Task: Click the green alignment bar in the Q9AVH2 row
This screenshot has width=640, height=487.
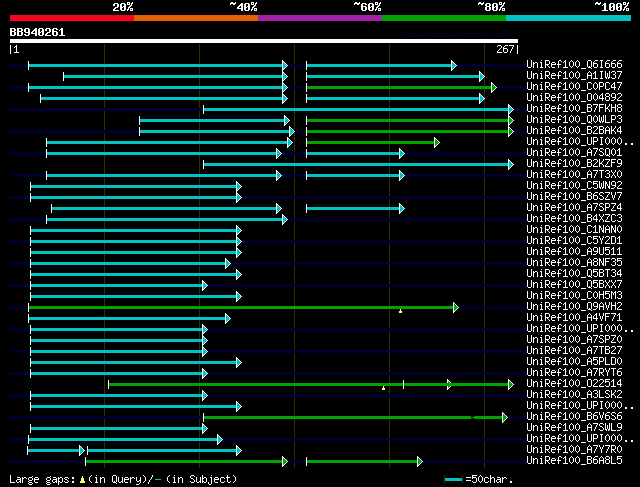Action: pos(244,308)
